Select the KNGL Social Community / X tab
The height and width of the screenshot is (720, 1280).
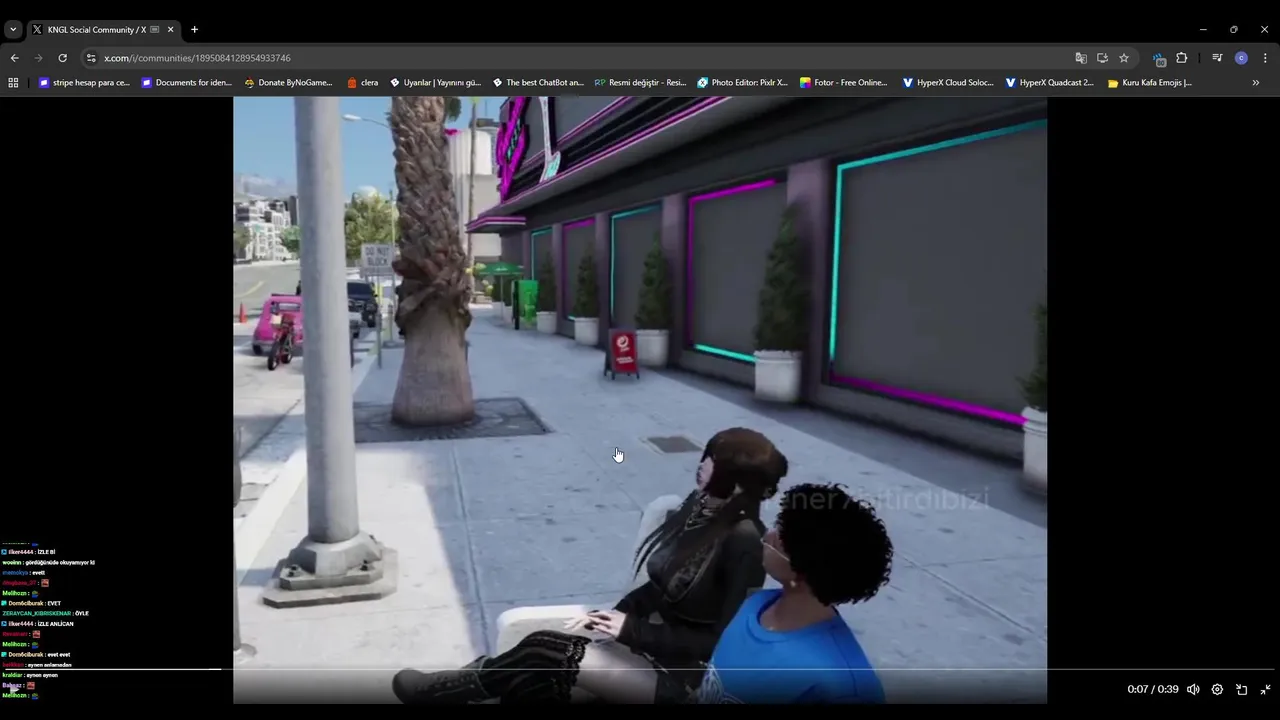[x=102, y=30]
